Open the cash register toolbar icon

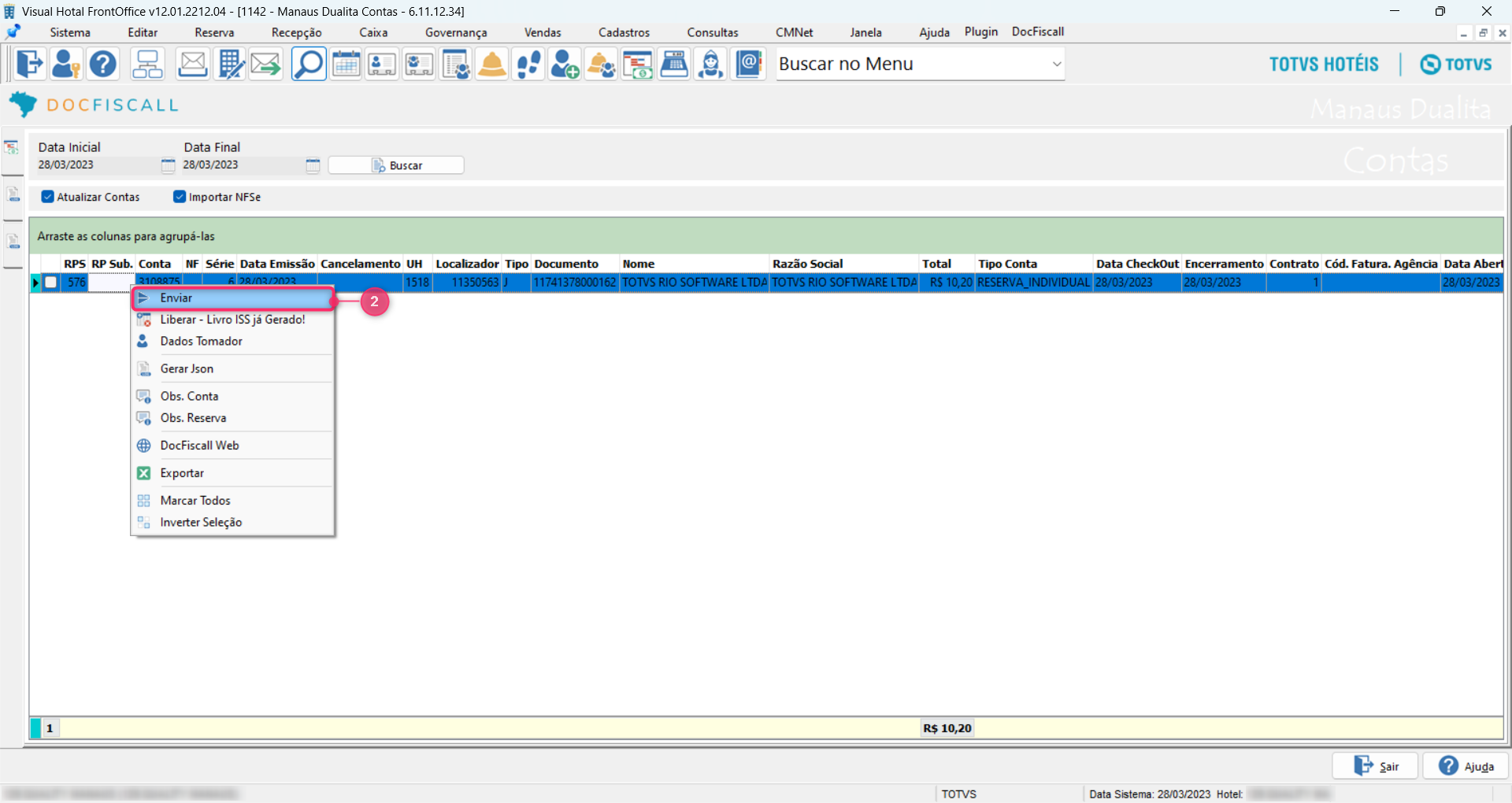click(674, 64)
